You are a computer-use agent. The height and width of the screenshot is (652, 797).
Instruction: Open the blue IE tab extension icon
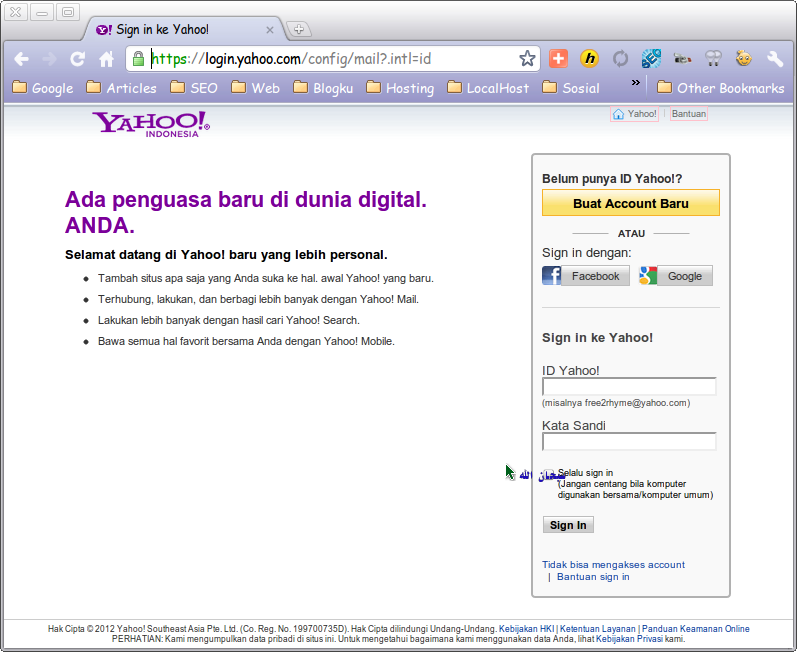tap(651, 59)
